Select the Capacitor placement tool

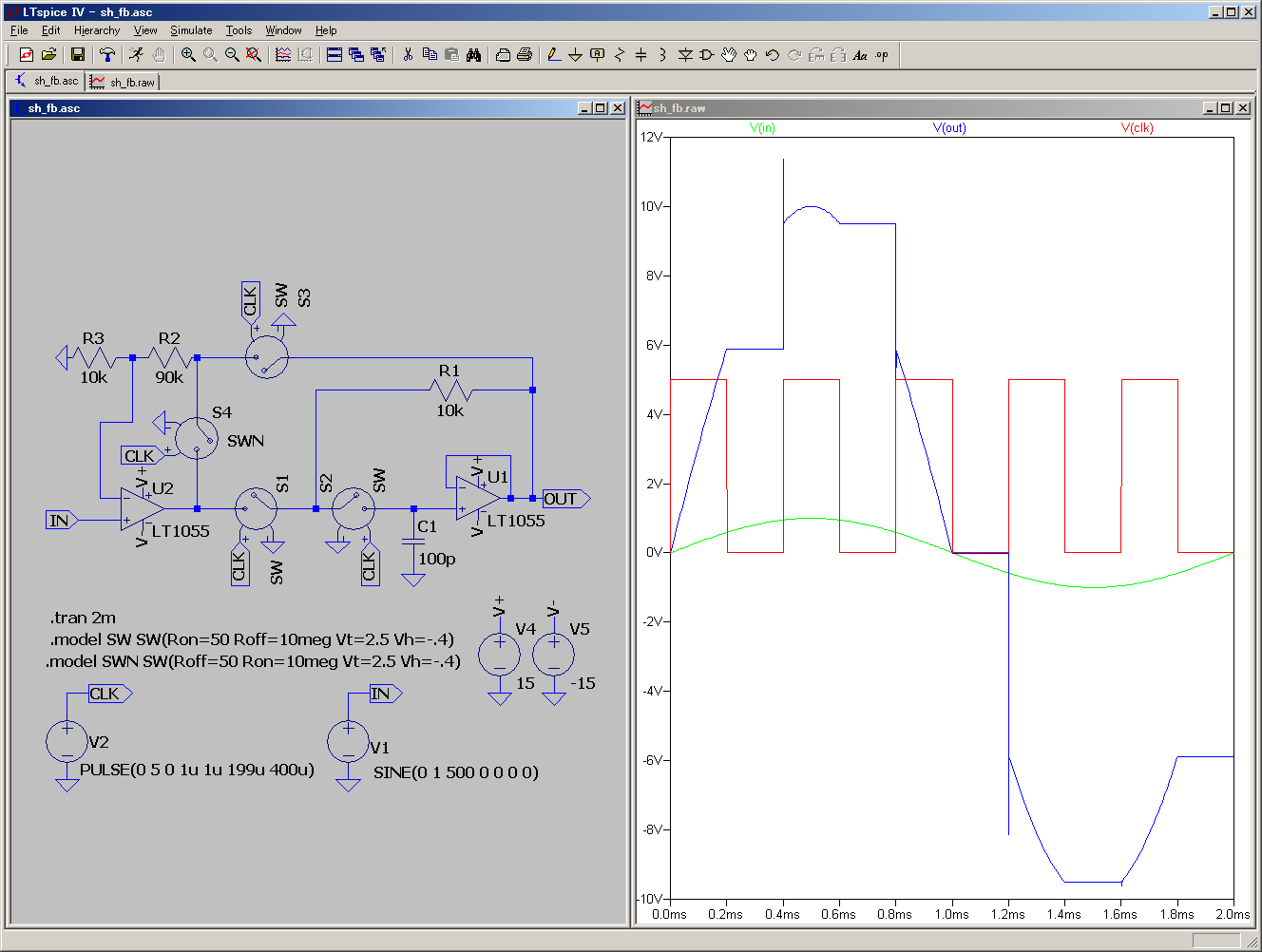pyautogui.click(x=641, y=55)
